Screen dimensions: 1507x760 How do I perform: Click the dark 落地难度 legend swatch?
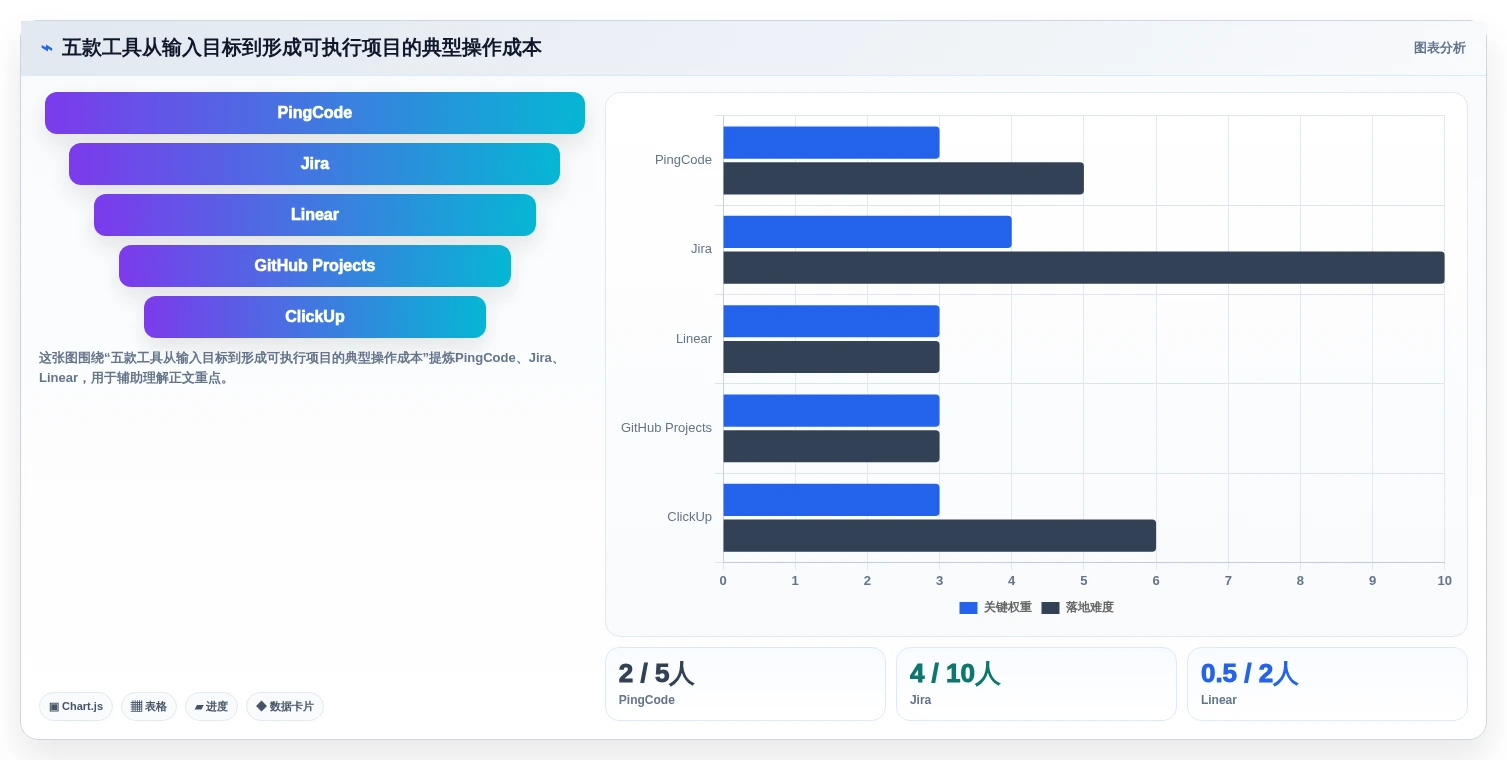(x=1050, y=608)
